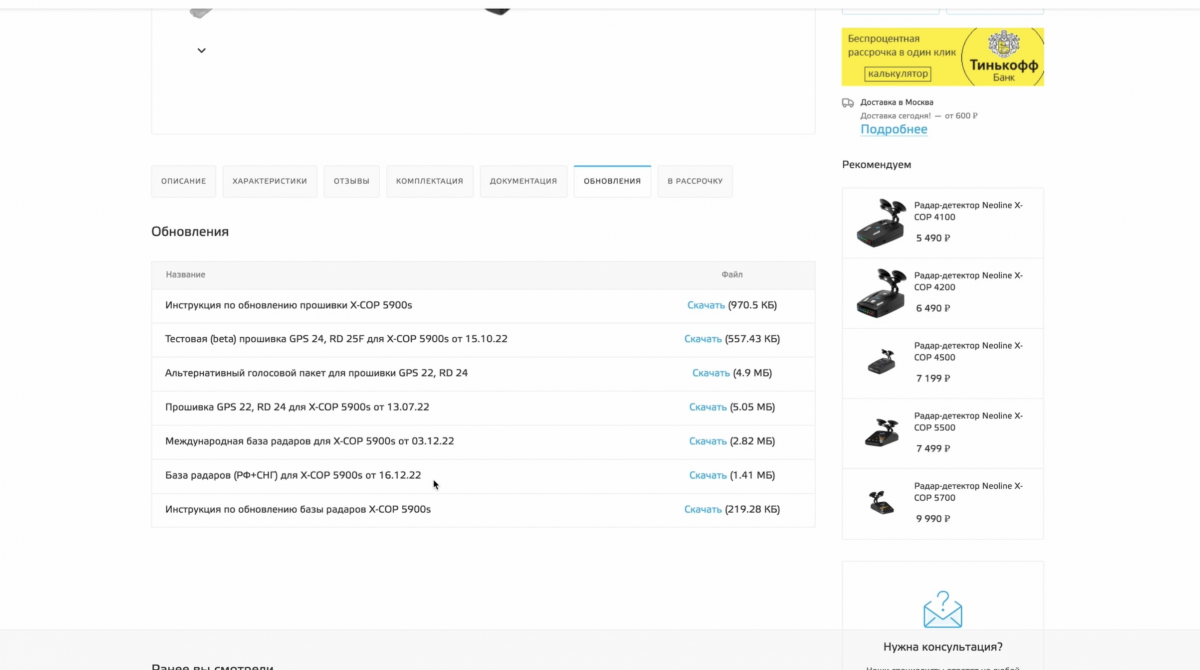Download beta firmware GPS 24 file

coord(703,339)
